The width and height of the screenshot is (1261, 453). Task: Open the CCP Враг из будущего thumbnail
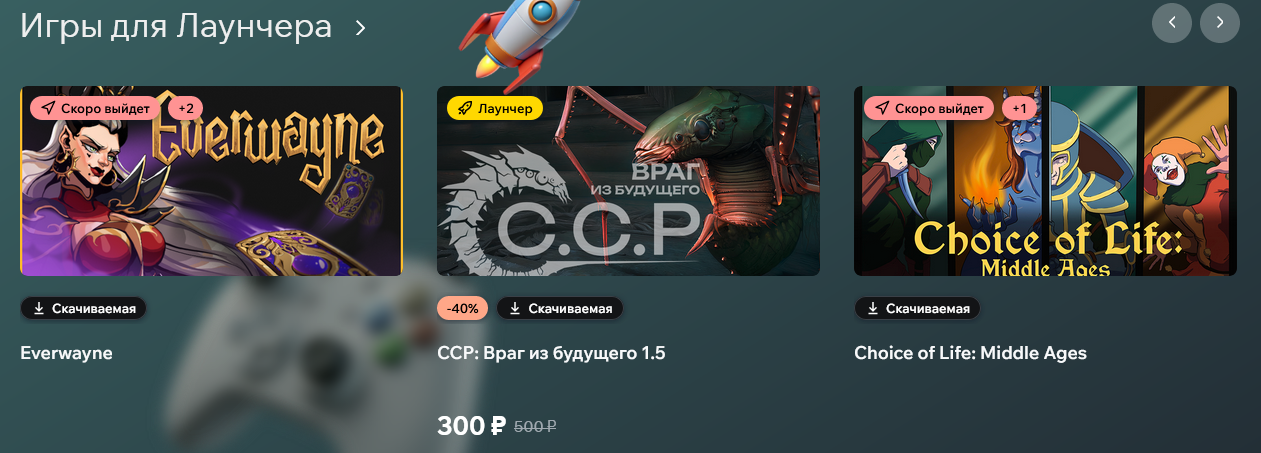(x=628, y=181)
